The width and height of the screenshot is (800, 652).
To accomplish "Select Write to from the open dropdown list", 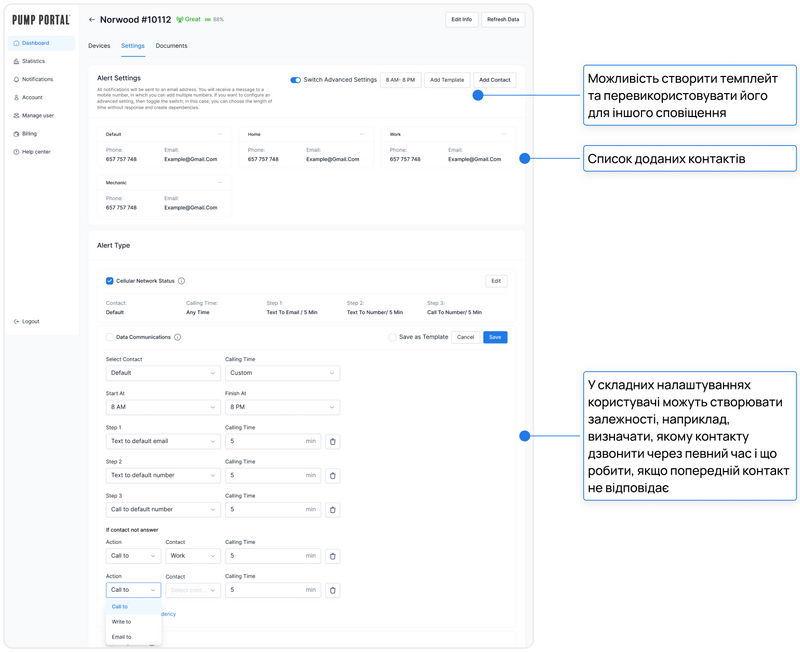I will pyautogui.click(x=133, y=622).
